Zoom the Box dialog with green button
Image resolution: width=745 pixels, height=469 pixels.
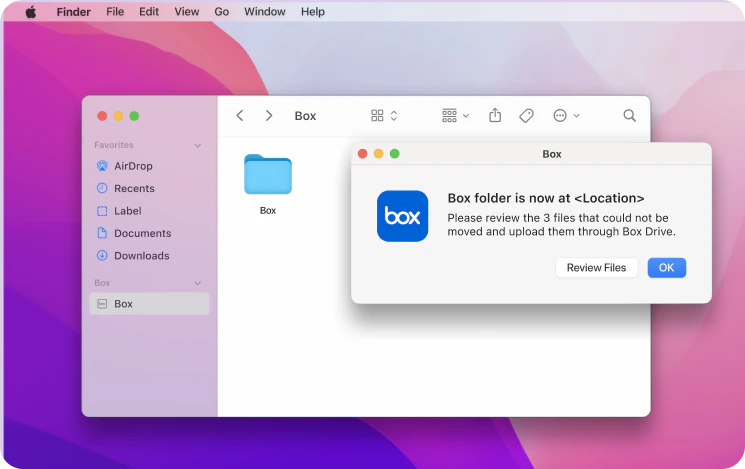394,153
